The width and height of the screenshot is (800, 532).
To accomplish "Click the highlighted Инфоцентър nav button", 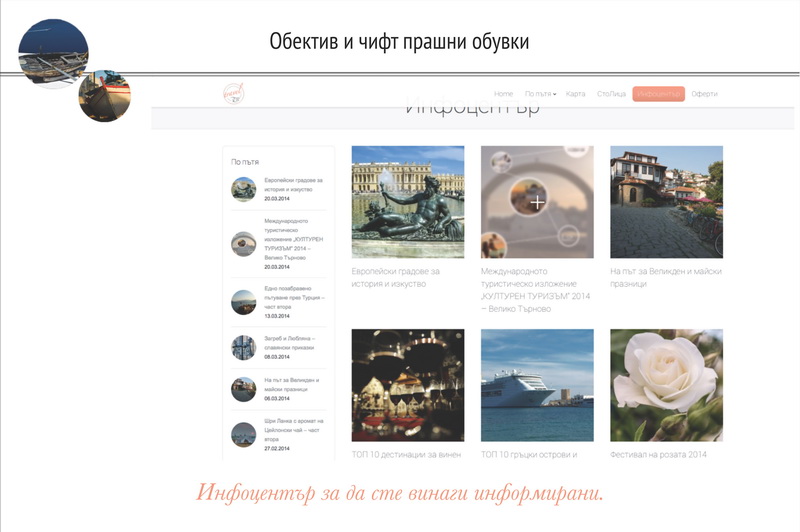I will [x=658, y=94].
